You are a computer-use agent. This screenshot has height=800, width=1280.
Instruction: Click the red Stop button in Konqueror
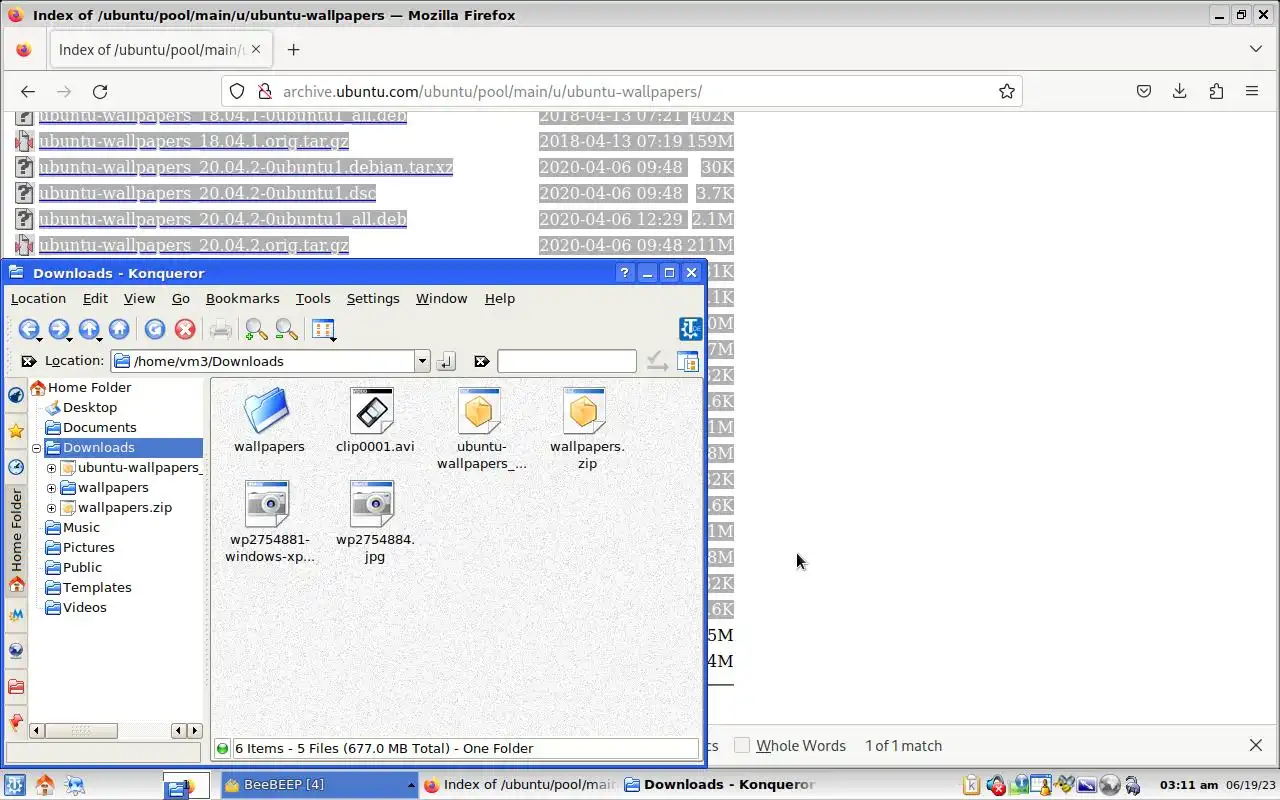[184, 329]
